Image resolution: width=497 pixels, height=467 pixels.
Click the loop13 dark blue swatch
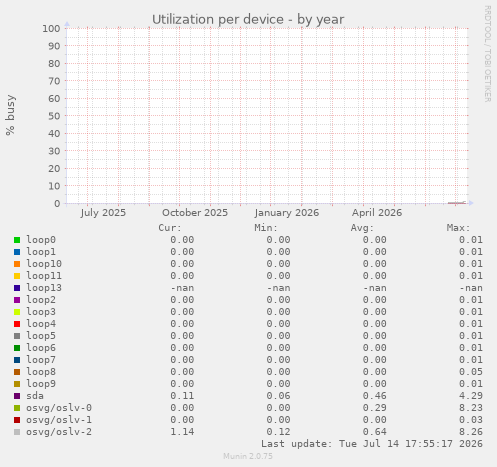pyautogui.click(x=17, y=288)
